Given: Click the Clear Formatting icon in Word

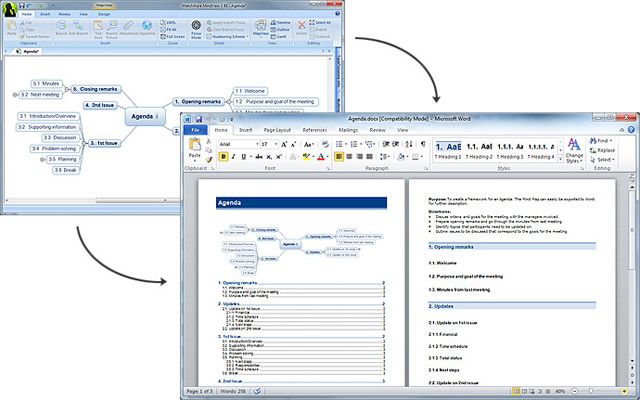Looking at the screenshot, I should coord(325,144).
